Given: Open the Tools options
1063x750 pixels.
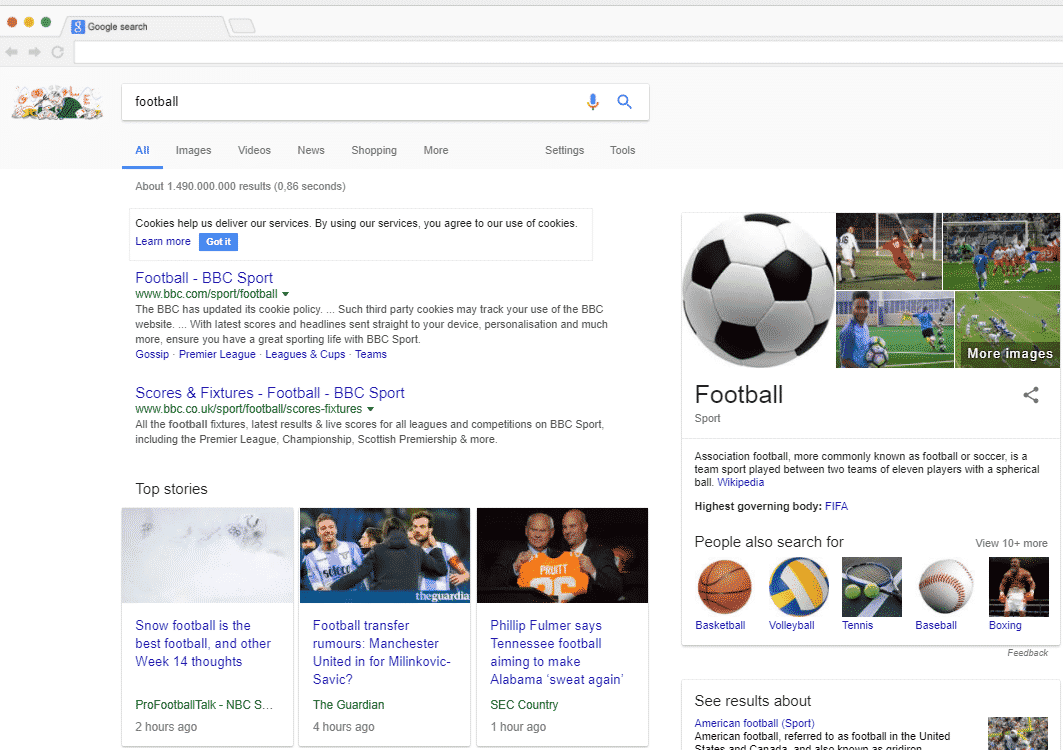Looking at the screenshot, I should (622, 151).
